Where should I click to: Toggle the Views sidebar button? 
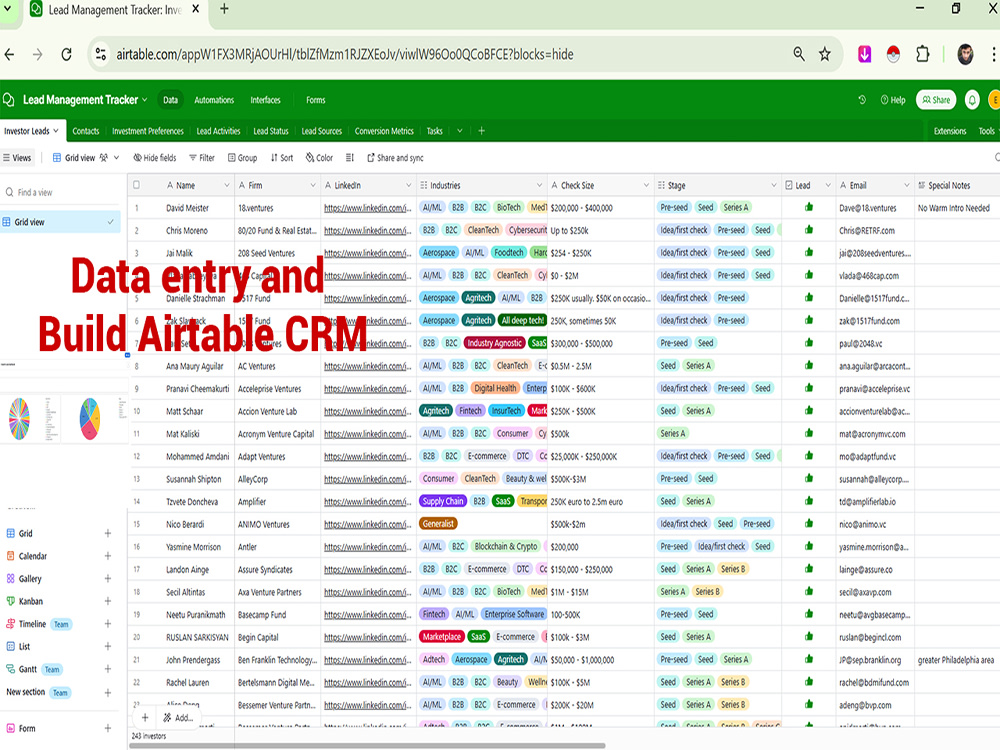[17, 158]
